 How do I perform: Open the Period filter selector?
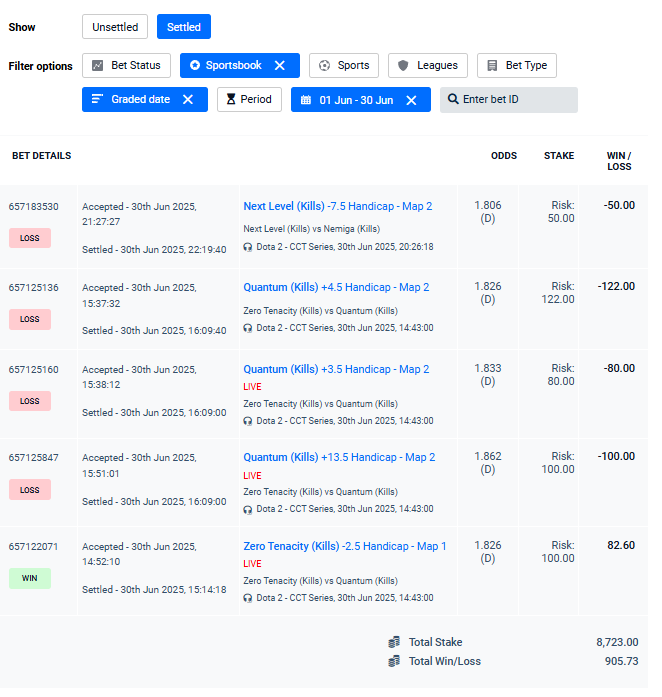(x=249, y=100)
